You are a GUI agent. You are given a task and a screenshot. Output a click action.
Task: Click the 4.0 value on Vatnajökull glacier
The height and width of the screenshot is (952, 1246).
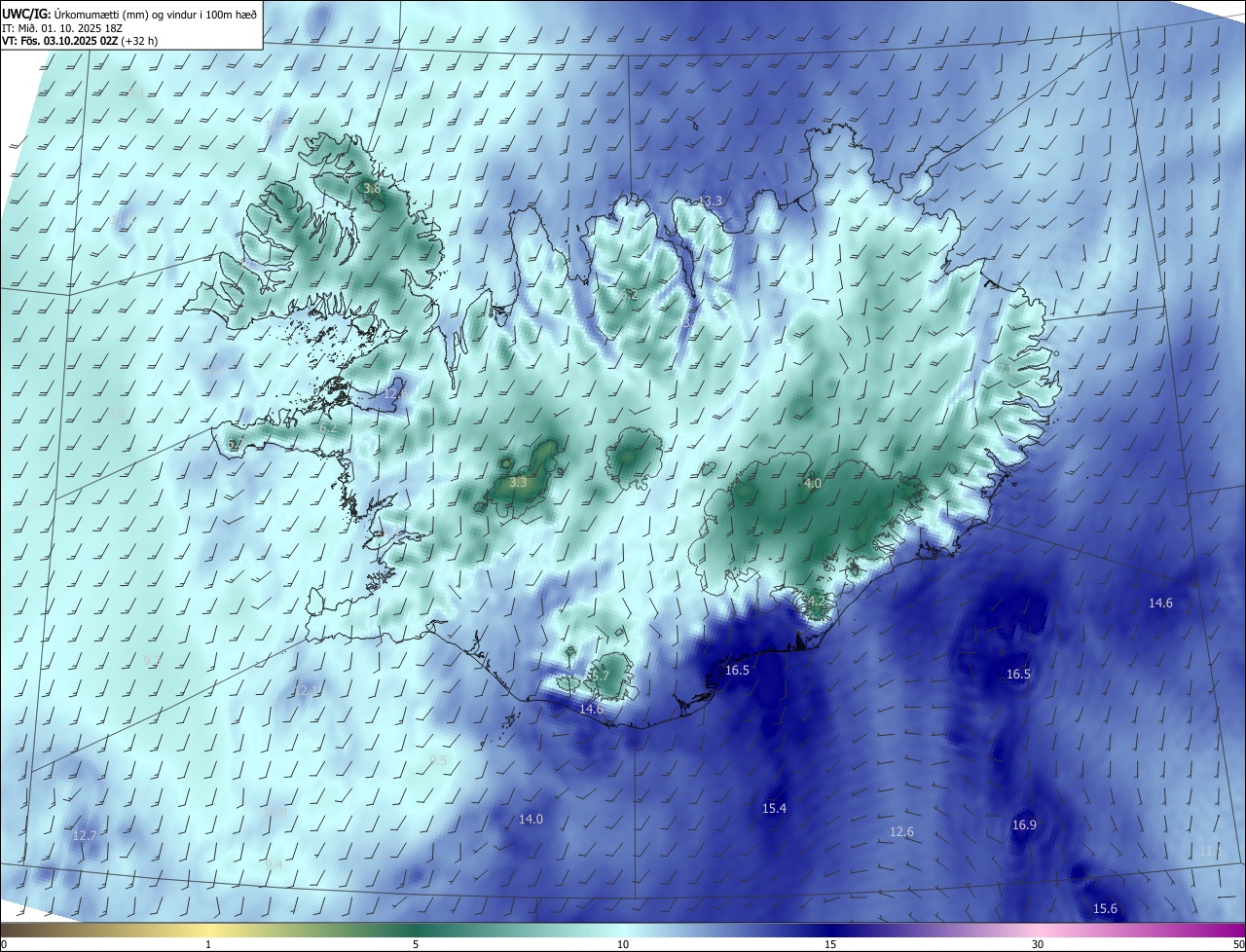[x=812, y=483]
